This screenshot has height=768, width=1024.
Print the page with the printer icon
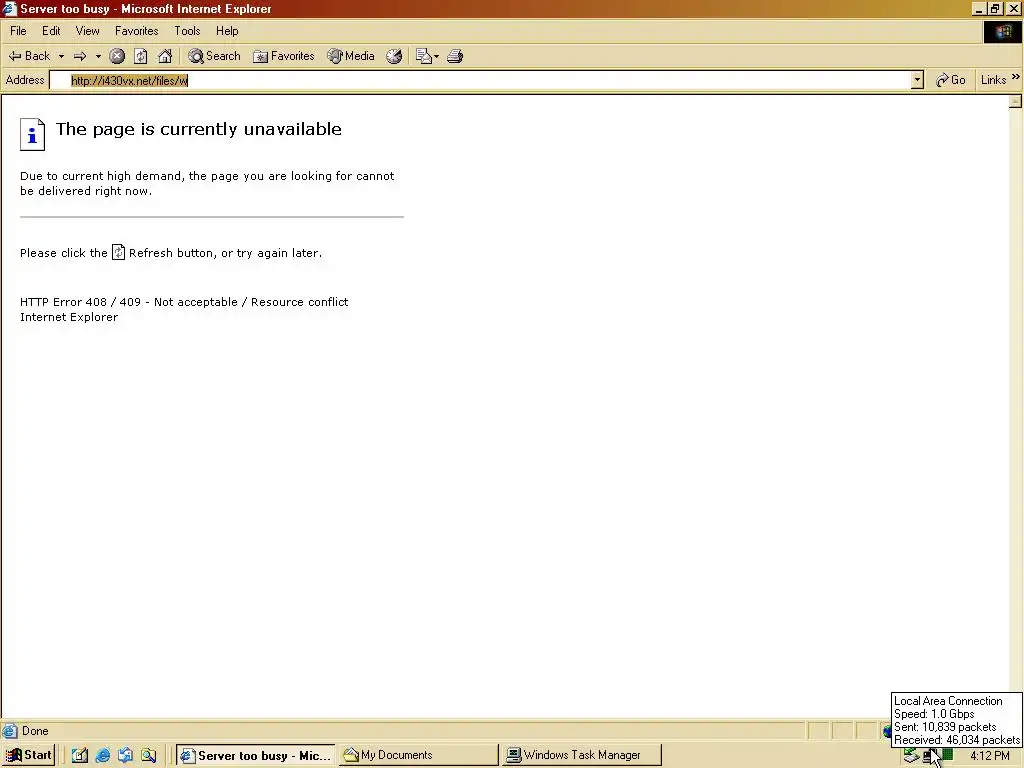455,56
